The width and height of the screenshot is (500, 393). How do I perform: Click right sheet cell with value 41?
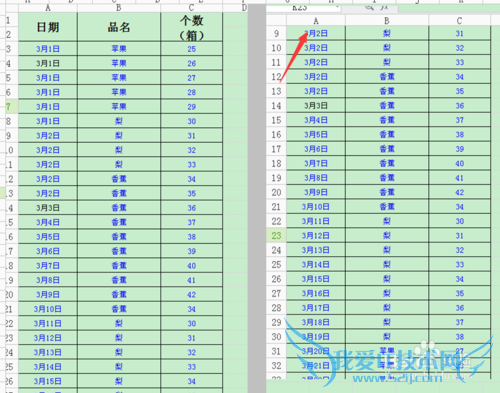(459, 178)
